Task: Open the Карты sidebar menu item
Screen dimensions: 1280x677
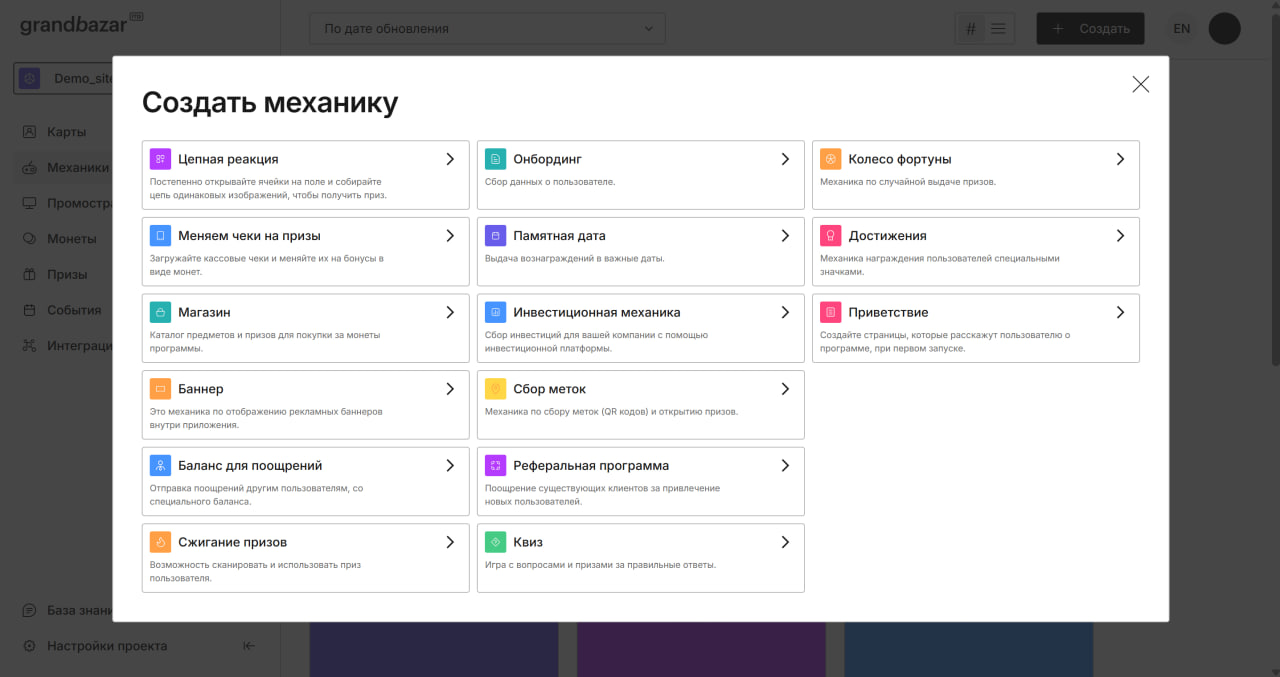Action: coord(66,132)
